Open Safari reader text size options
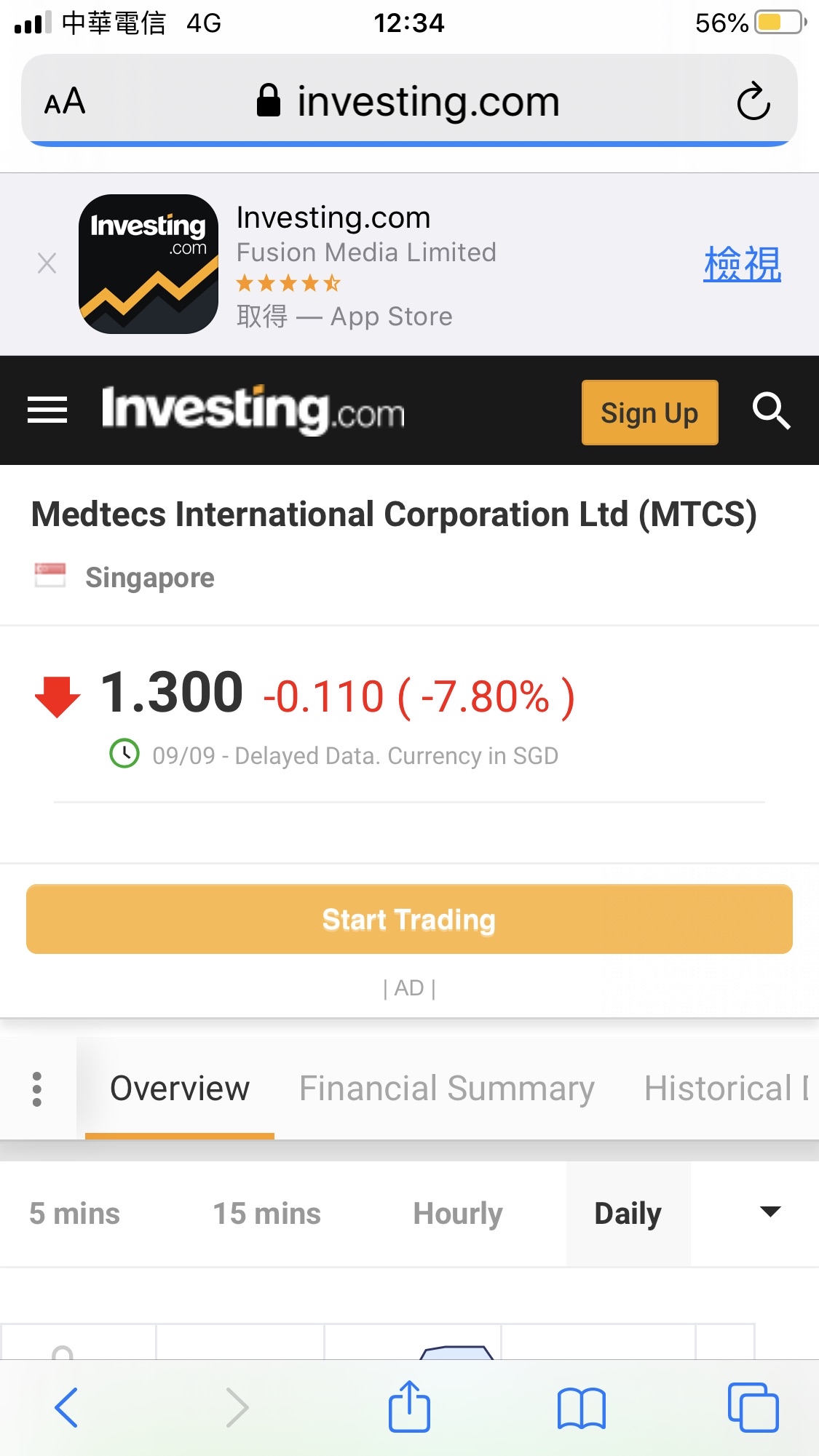 [x=65, y=101]
